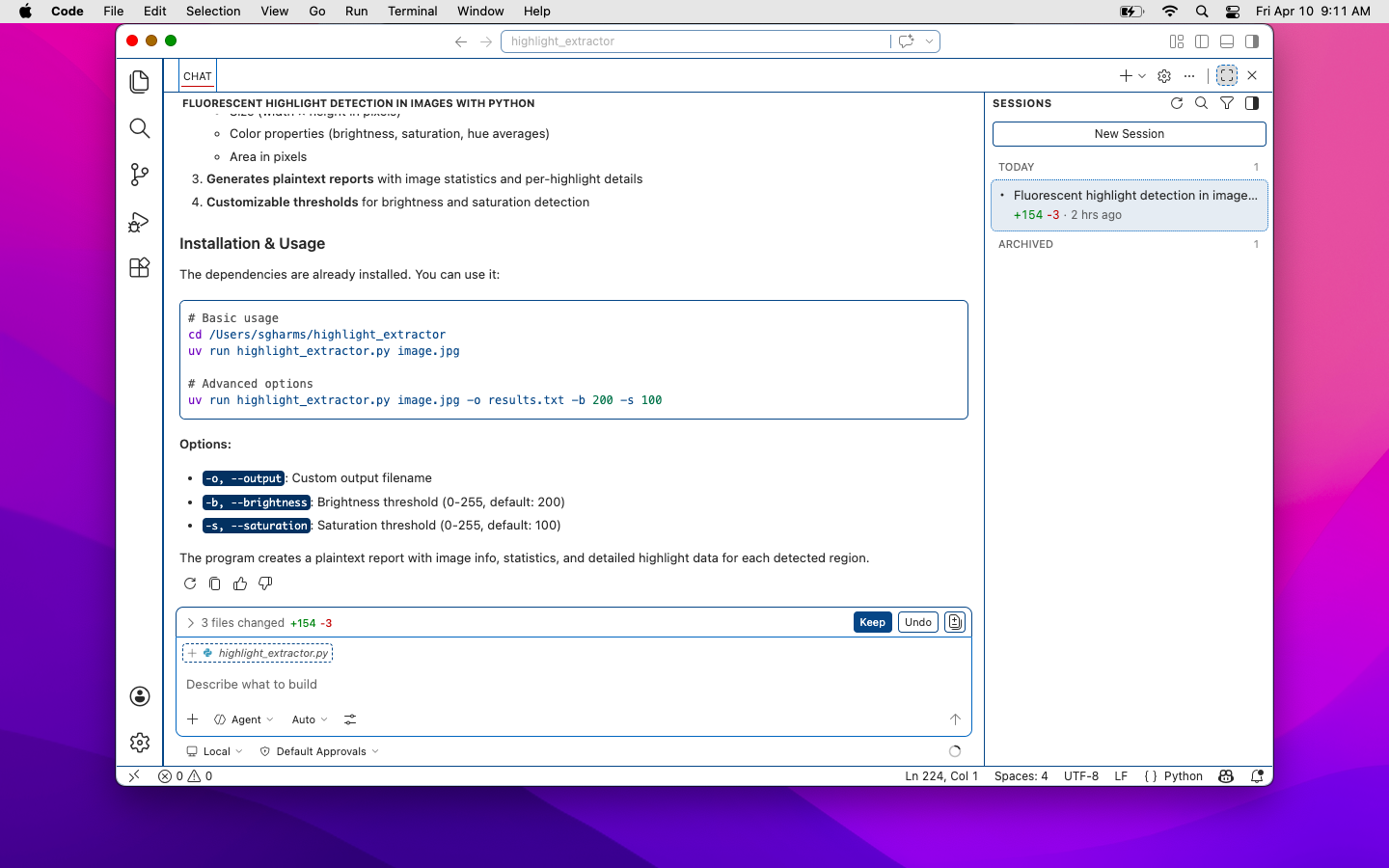Keep the applied file changes
The image size is (1389, 868).
pyautogui.click(x=872, y=622)
